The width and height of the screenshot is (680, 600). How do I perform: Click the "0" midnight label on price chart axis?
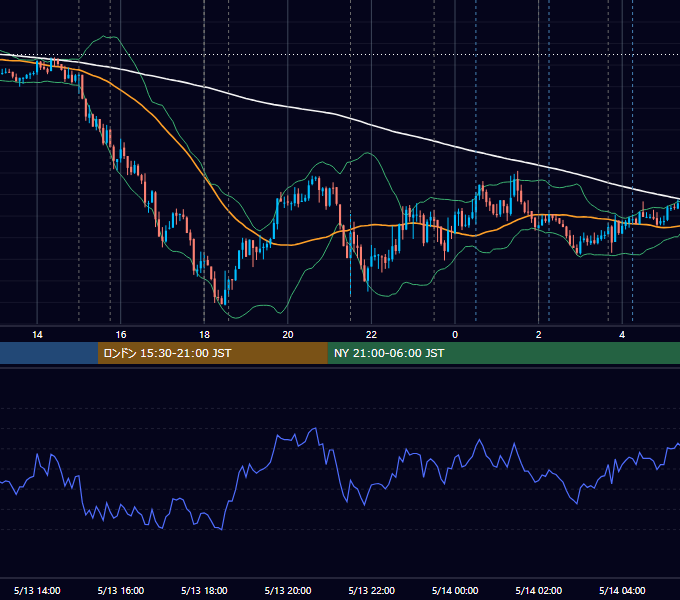click(x=455, y=335)
